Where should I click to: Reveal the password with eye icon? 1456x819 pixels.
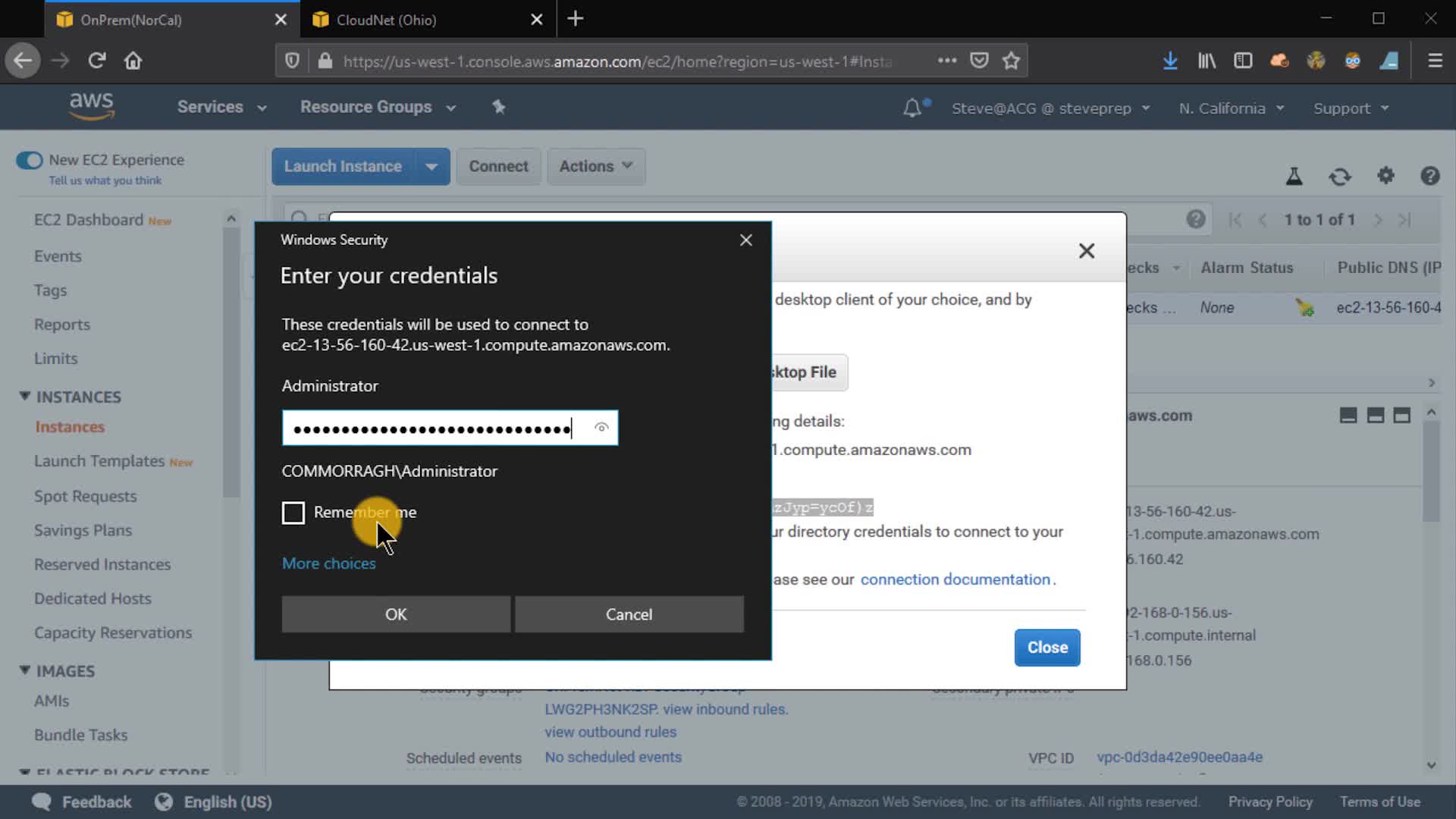point(601,428)
